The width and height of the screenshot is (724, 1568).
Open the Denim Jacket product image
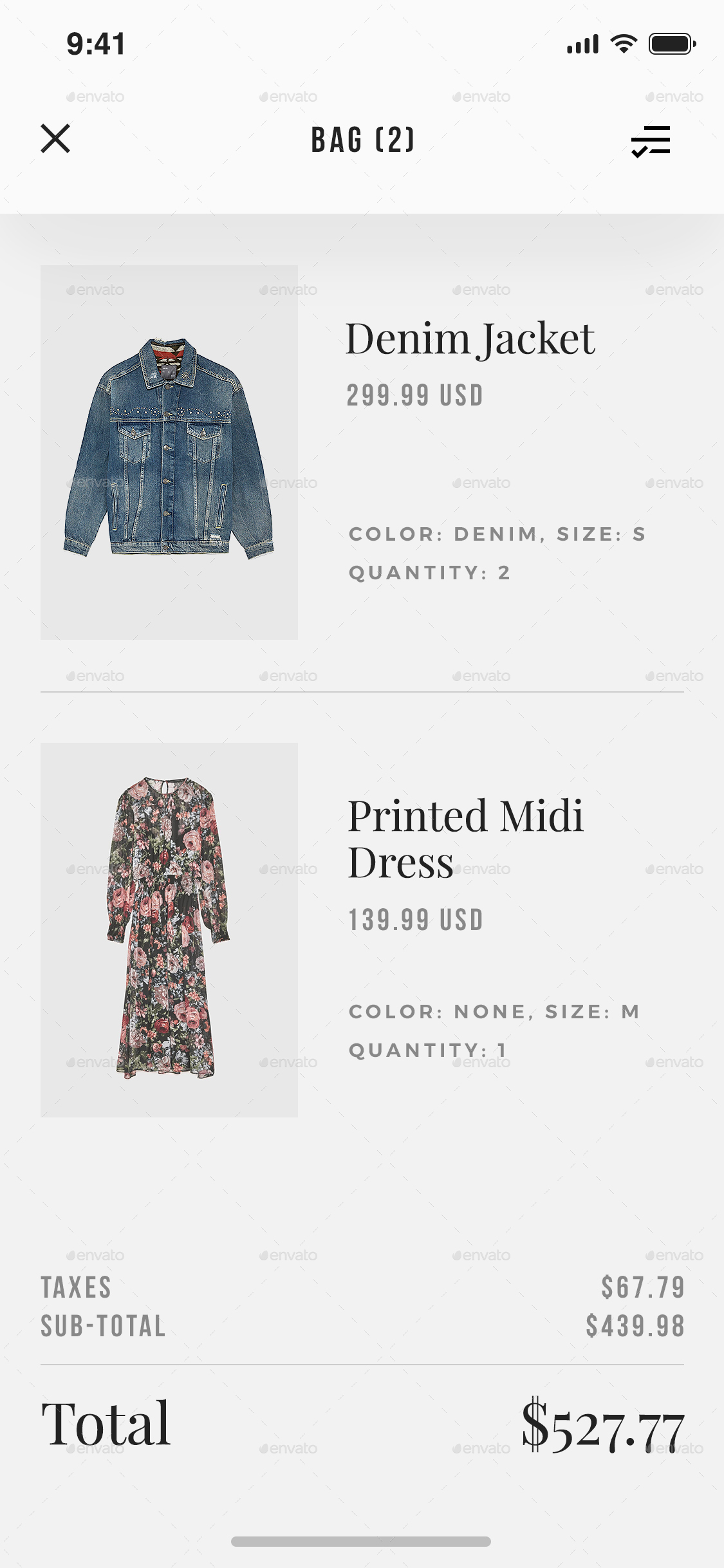pos(169,453)
